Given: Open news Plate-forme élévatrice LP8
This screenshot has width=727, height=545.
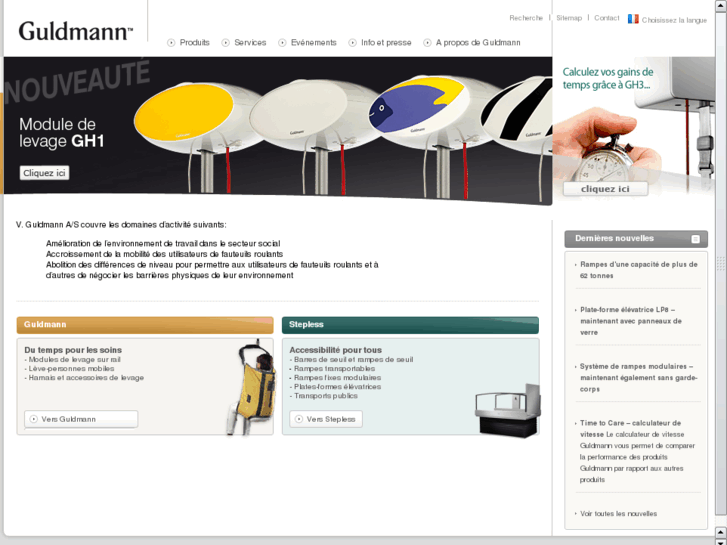Looking at the screenshot, I should [x=631, y=321].
